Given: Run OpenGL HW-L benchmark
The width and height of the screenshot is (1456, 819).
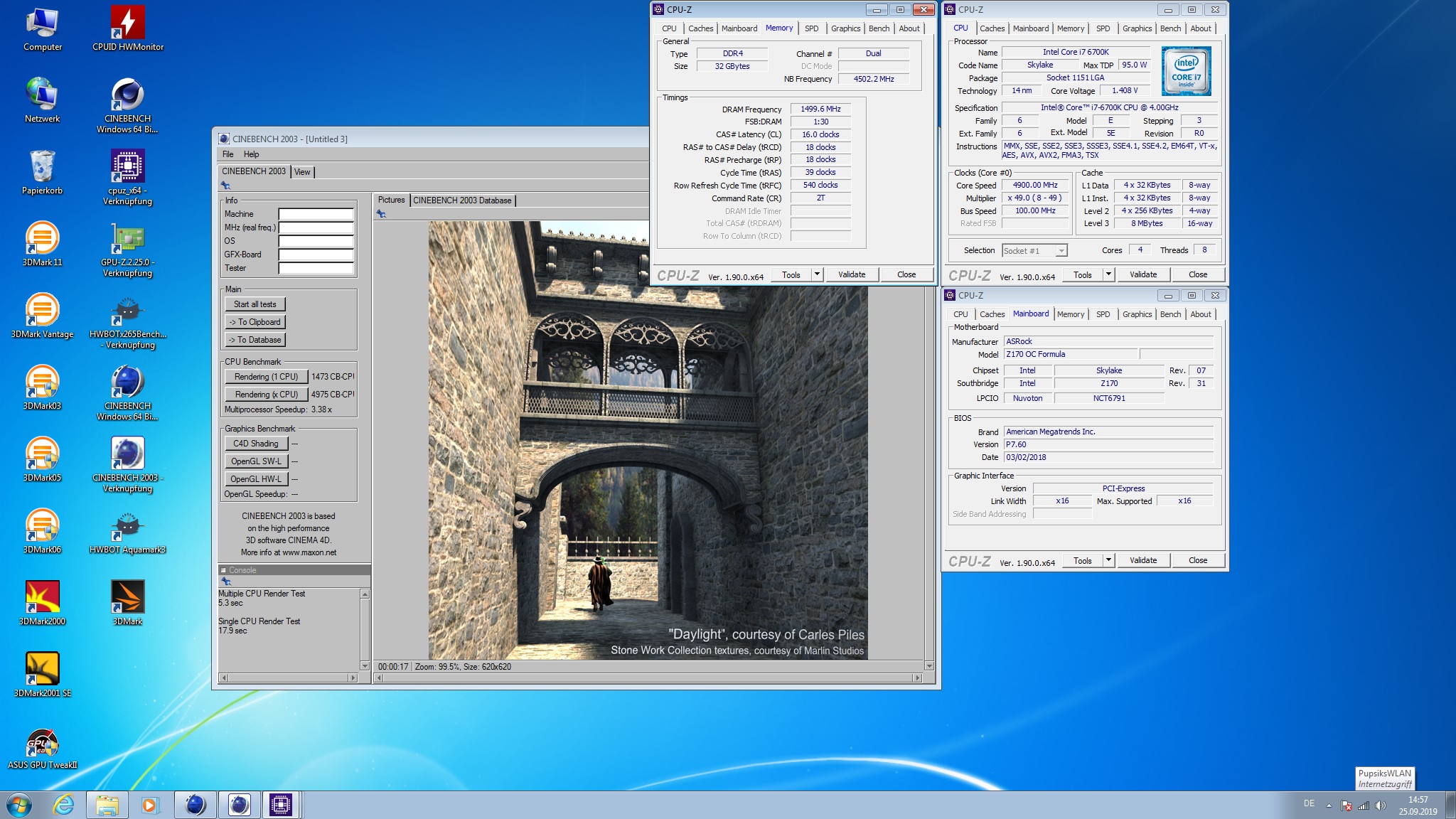Looking at the screenshot, I should (257, 479).
